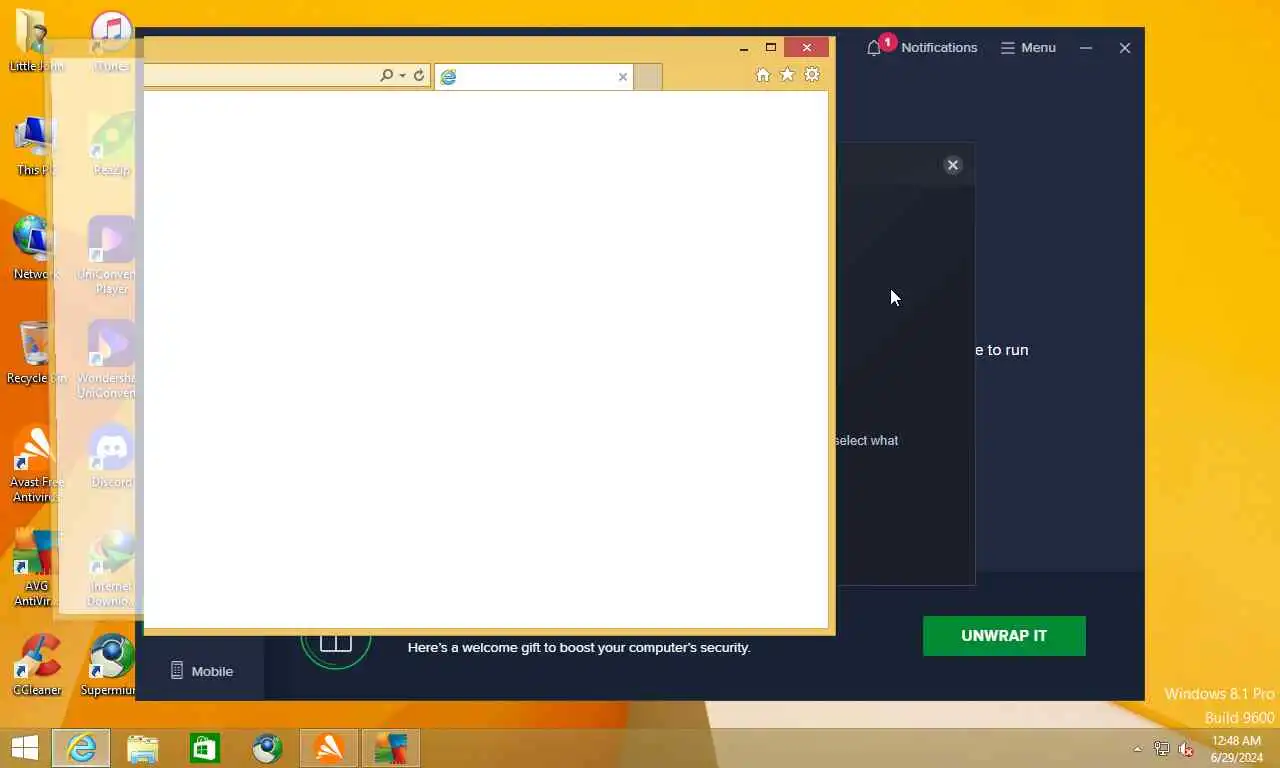Click the AVG taskbar icon
This screenshot has height=768, width=1280.
pyautogui.click(x=391, y=748)
